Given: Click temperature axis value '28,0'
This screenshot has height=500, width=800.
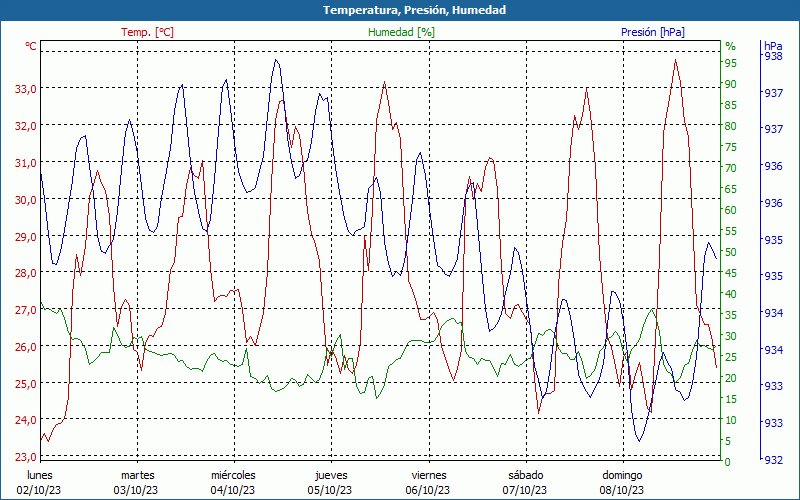Looking at the screenshot, I should point(26,273).
